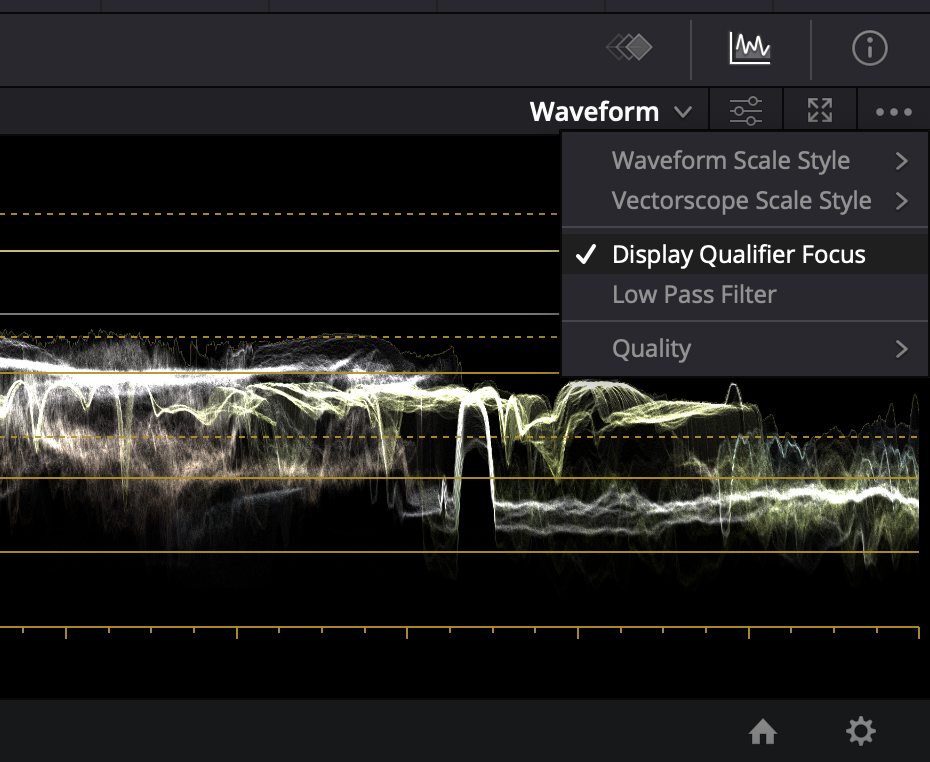The image size is (930, 762).
Task: Enable the Low Pass Filter option
Action: point(694,295)
